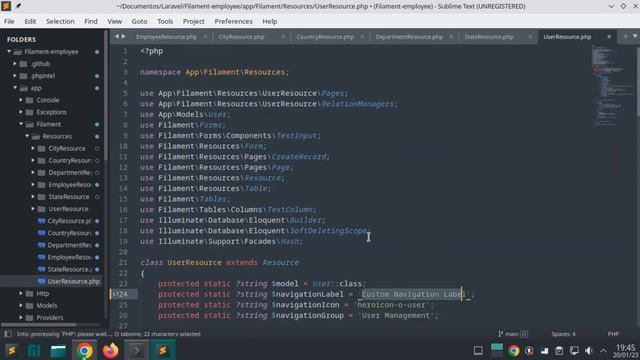The image size is (640, 360).
Task: Open the Find menu
Action: [91, 21]
